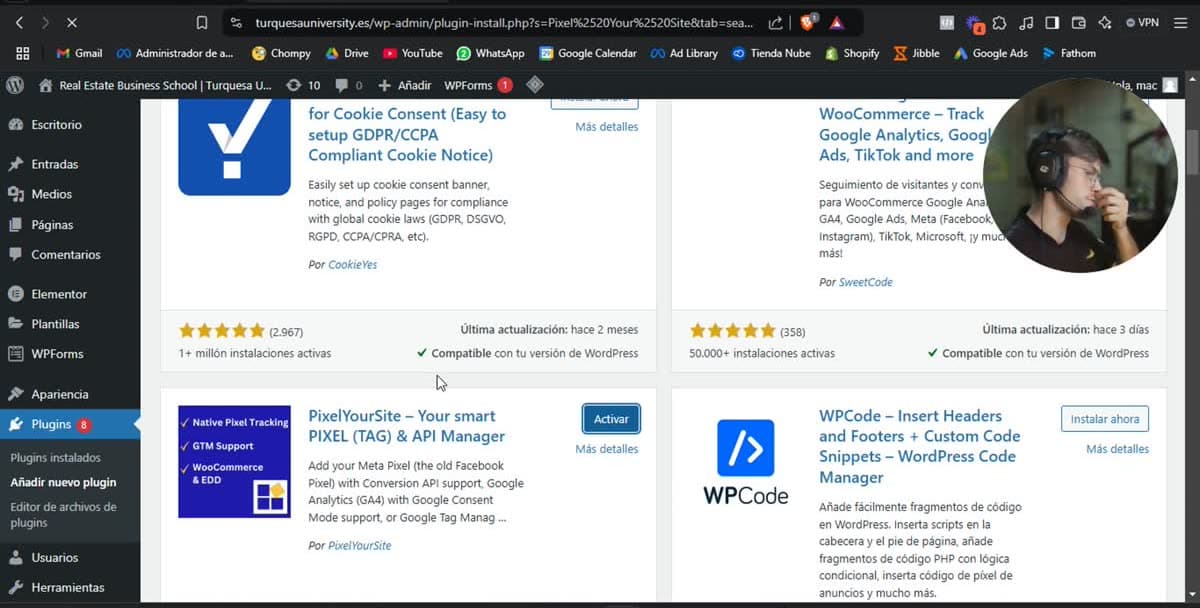
Task: Toggle the browser sidebar panel icon
Action: [x=1052, y=22]
